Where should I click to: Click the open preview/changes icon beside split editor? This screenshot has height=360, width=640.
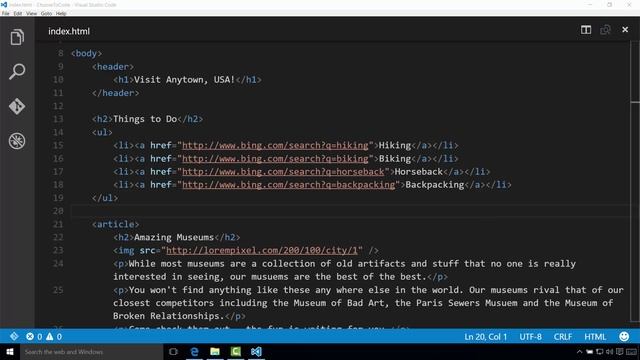coord(605,30)
